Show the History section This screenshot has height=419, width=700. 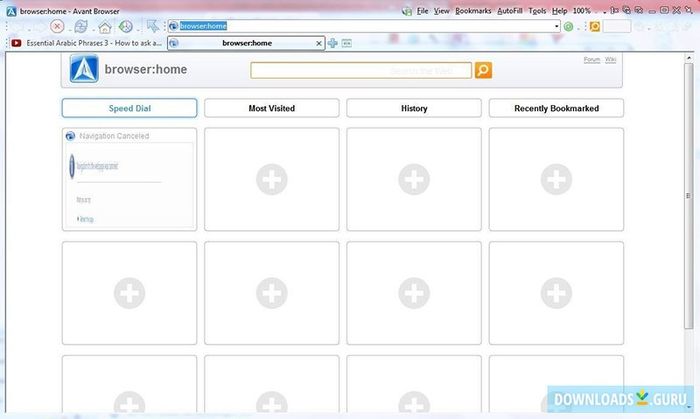click(414, 108)
